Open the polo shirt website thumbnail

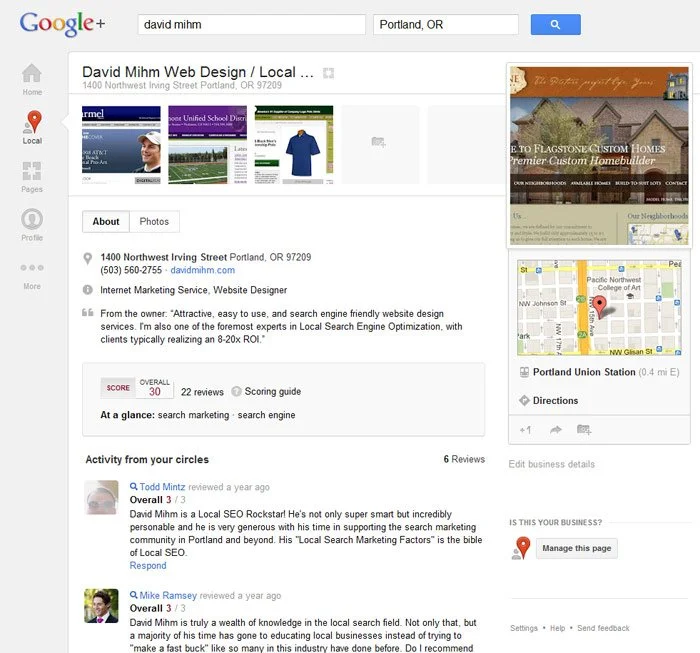pyautogui.click(x=294, y=145)
